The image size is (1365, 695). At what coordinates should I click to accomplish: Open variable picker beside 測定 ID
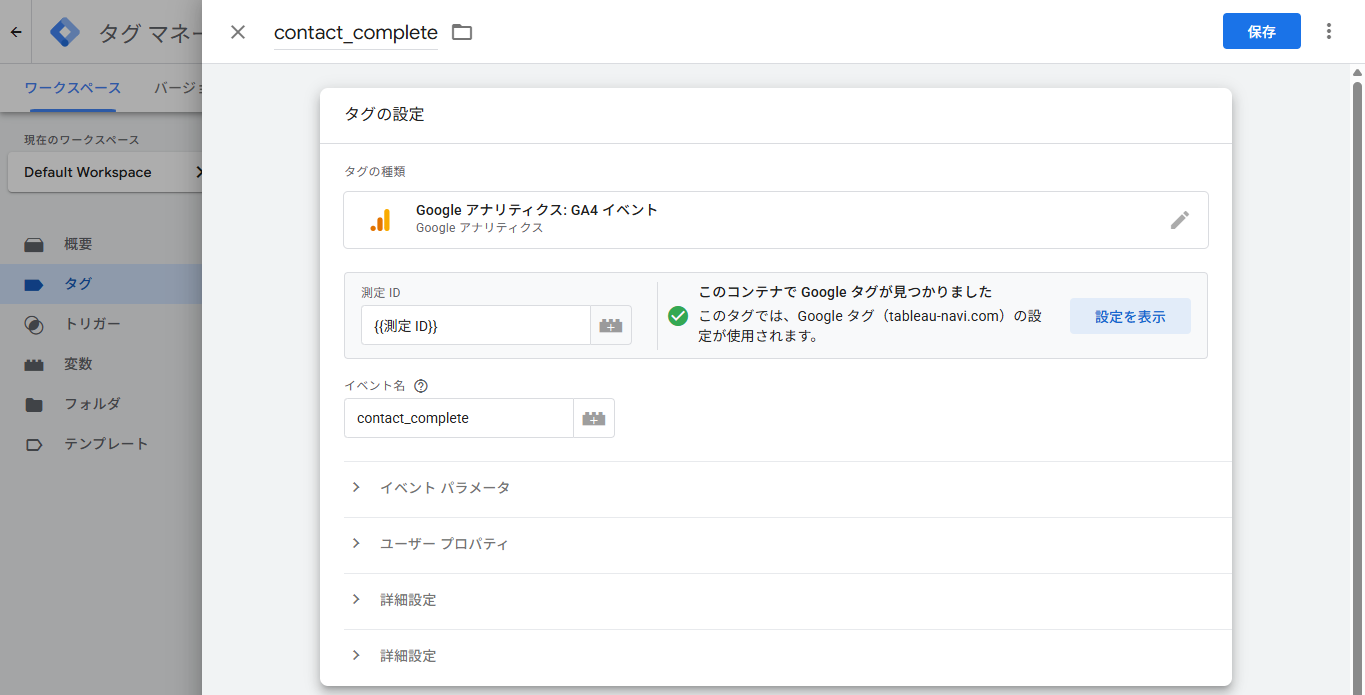(x=611, y=325)
